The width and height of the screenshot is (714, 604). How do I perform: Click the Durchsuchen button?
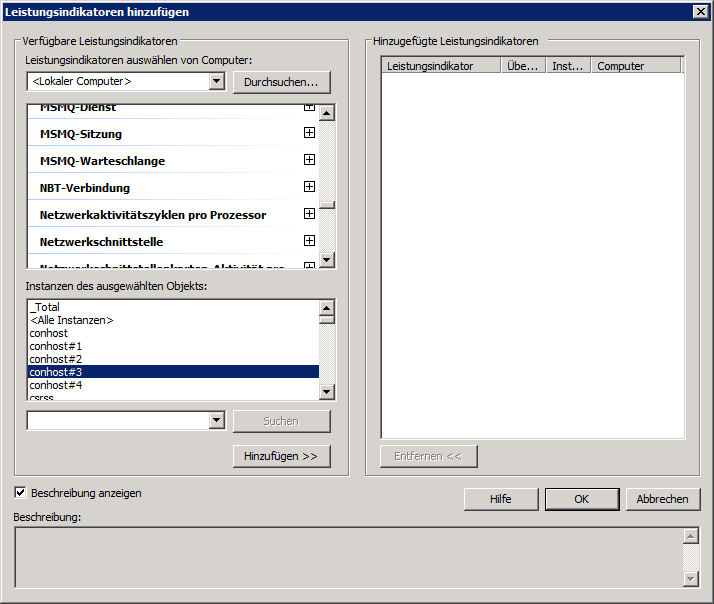[281, 82]
